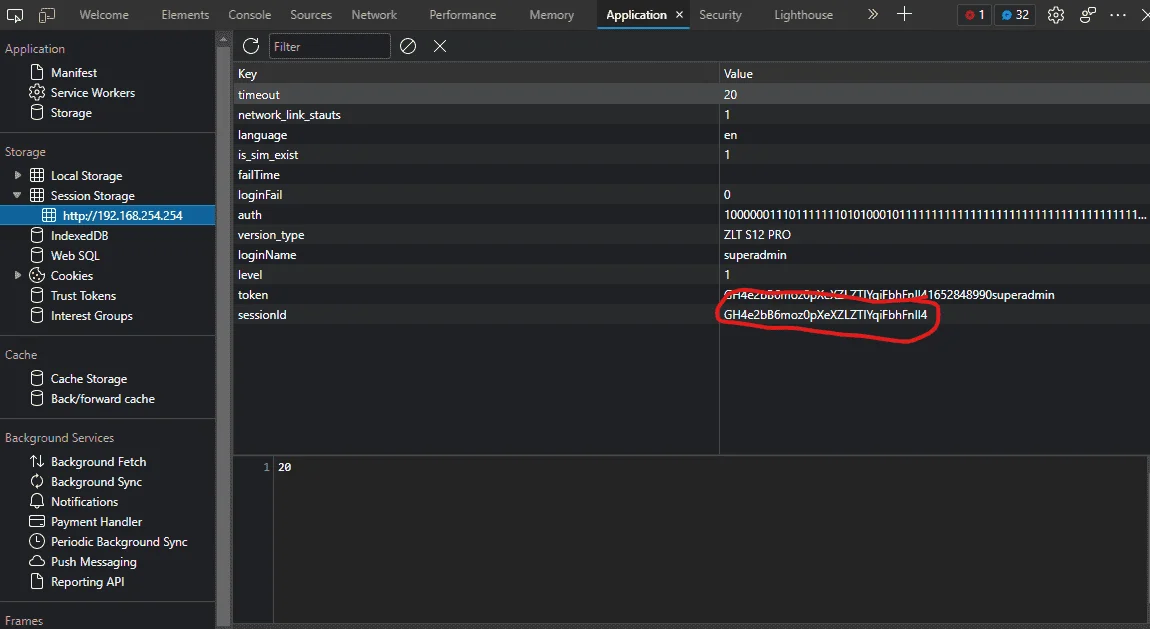This screenshot has height=629, width=1150.
Task: Collapse the Session Storage tree node
Action: click(17, 195)
